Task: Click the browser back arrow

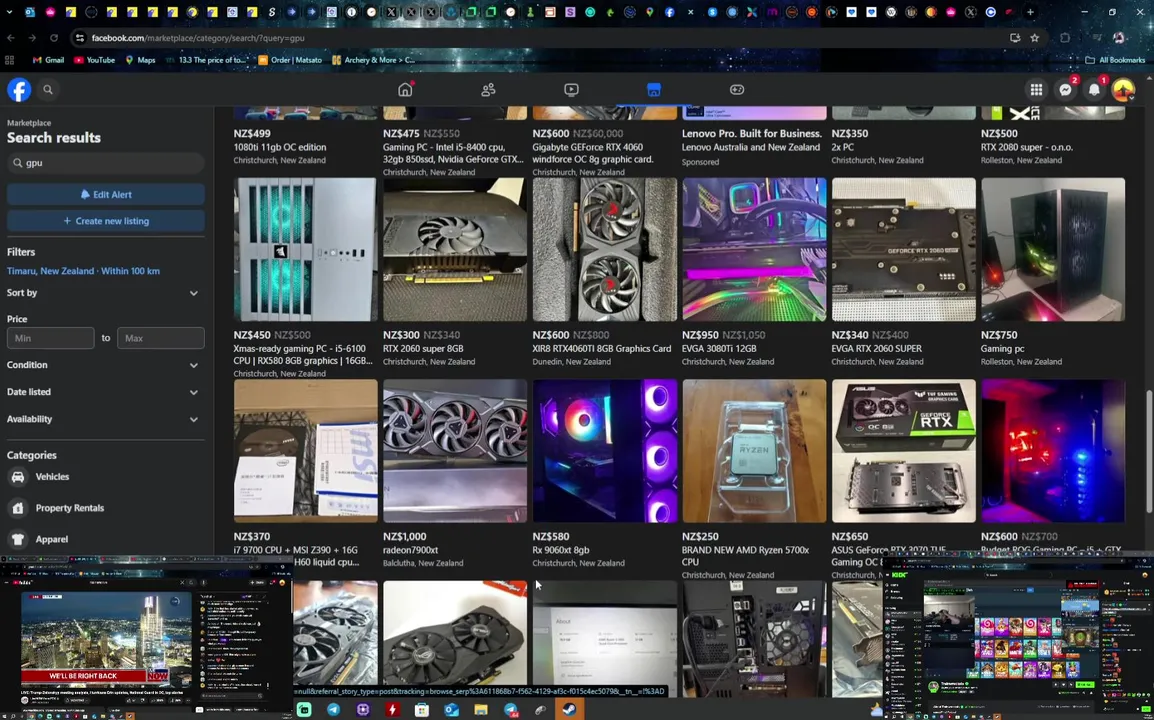Action: (x=11, y=38)
